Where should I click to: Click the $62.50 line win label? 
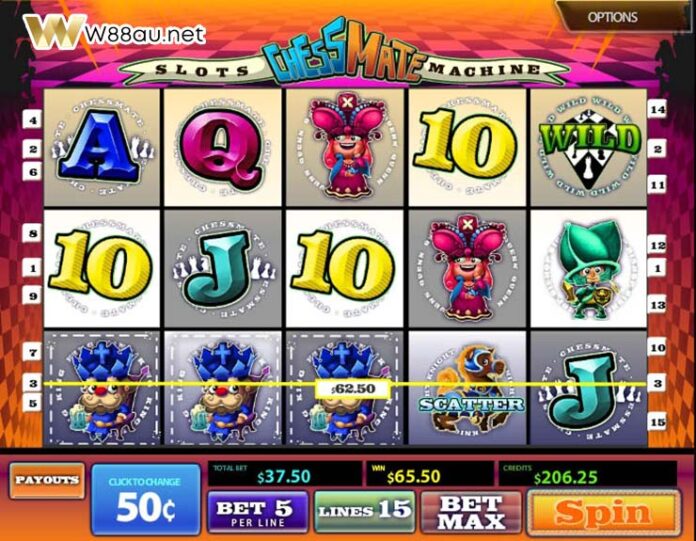pyautogui.click(x=353, y=389)
